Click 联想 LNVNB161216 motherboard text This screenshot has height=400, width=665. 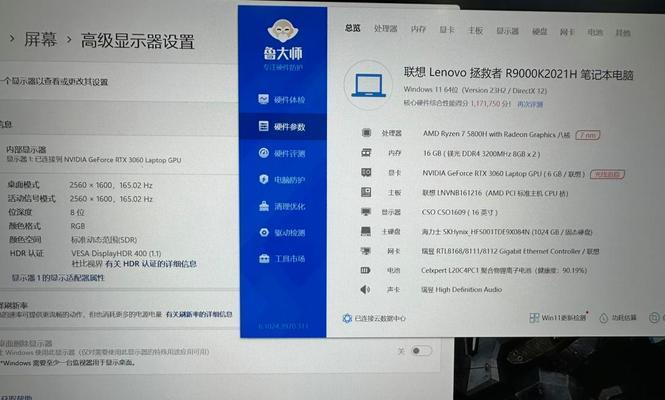[495, 193]
